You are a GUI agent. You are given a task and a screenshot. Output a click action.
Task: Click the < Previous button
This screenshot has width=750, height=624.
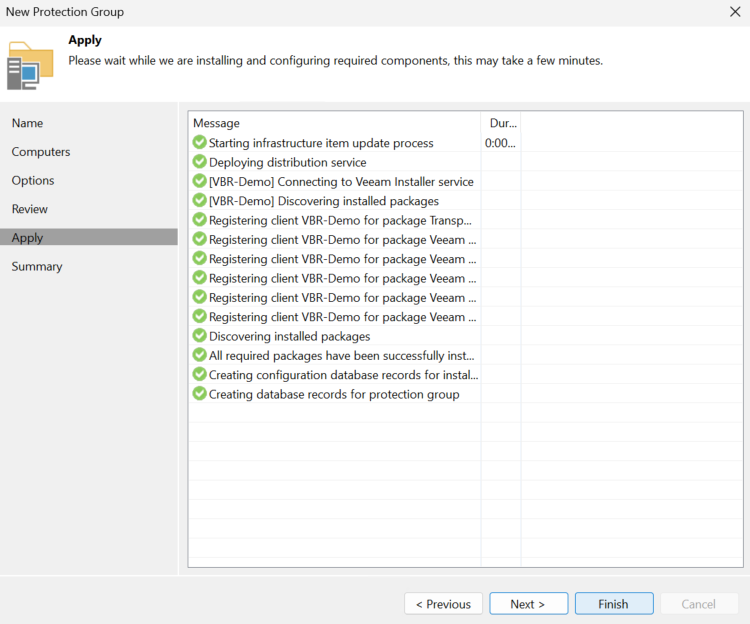point(443,604)
